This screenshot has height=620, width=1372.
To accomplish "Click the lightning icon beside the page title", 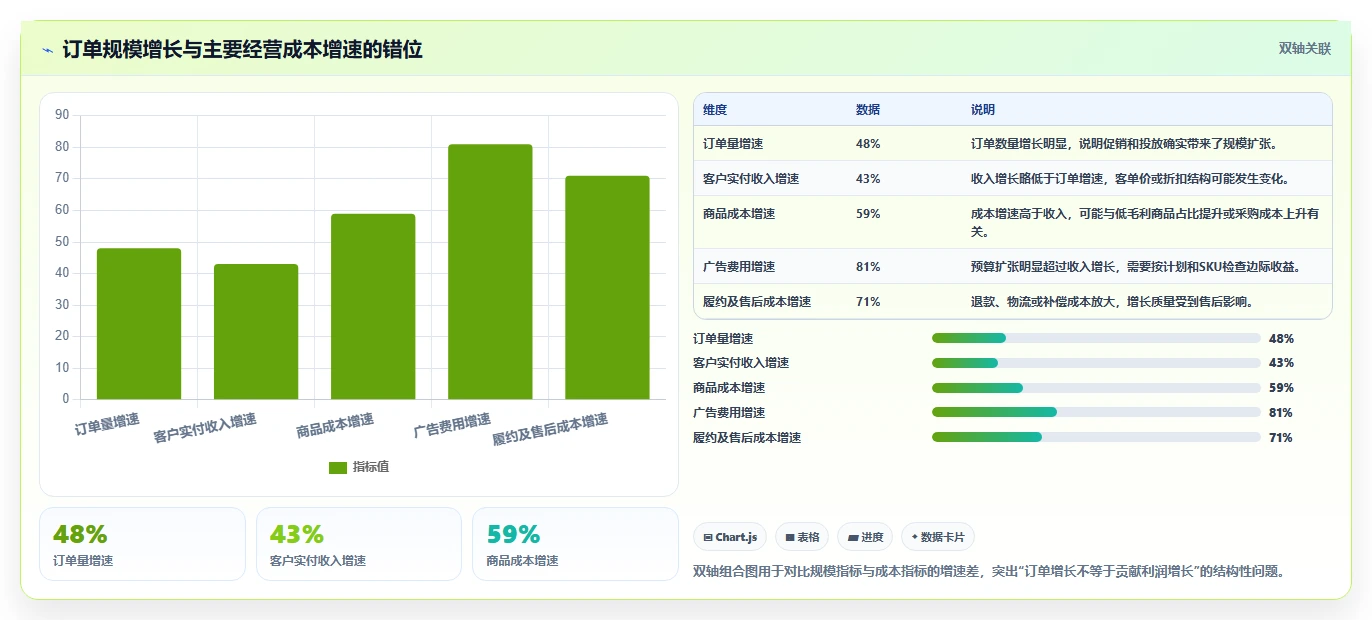I will (47, 49).
